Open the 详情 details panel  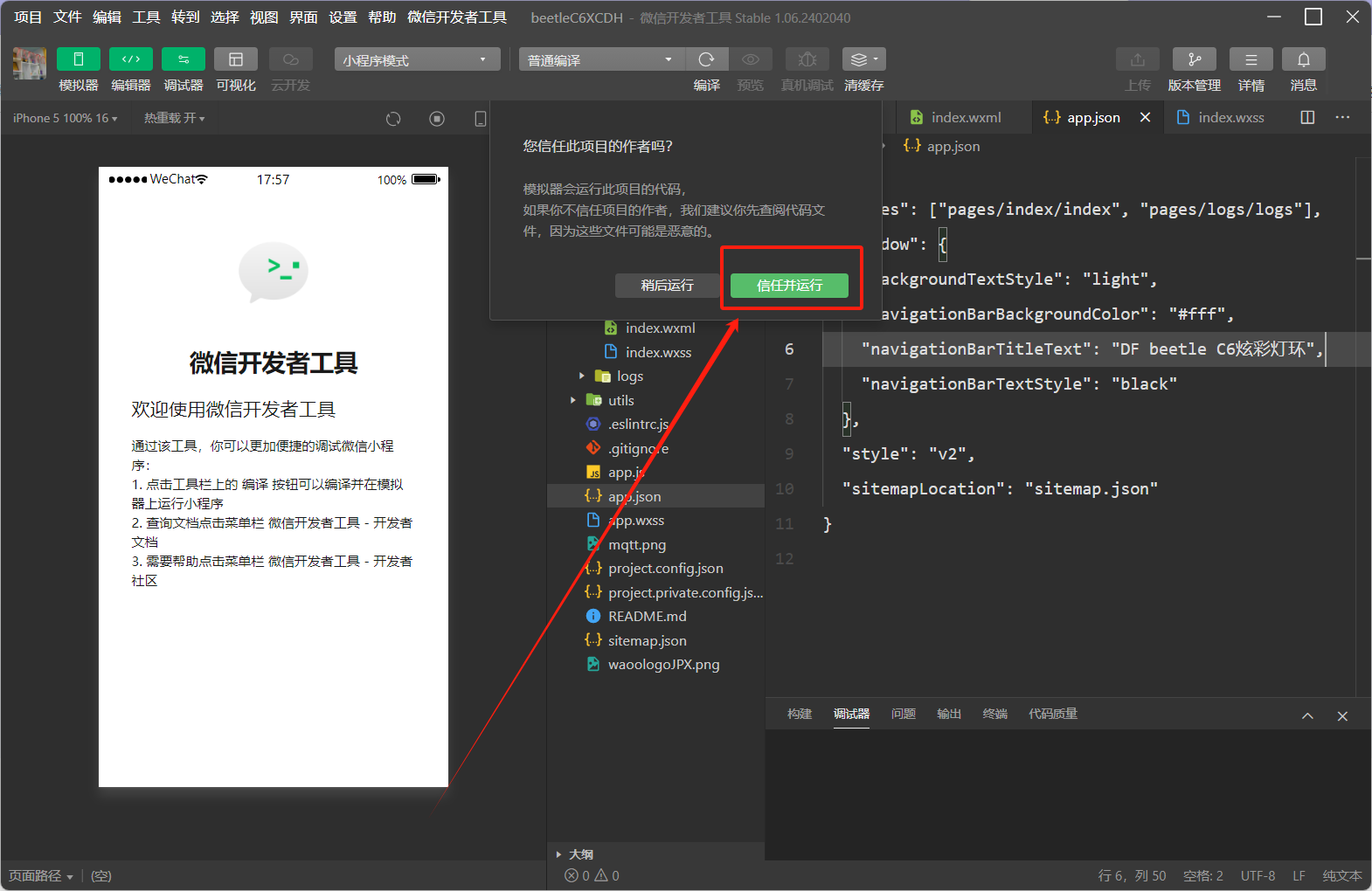[1251, 59]
